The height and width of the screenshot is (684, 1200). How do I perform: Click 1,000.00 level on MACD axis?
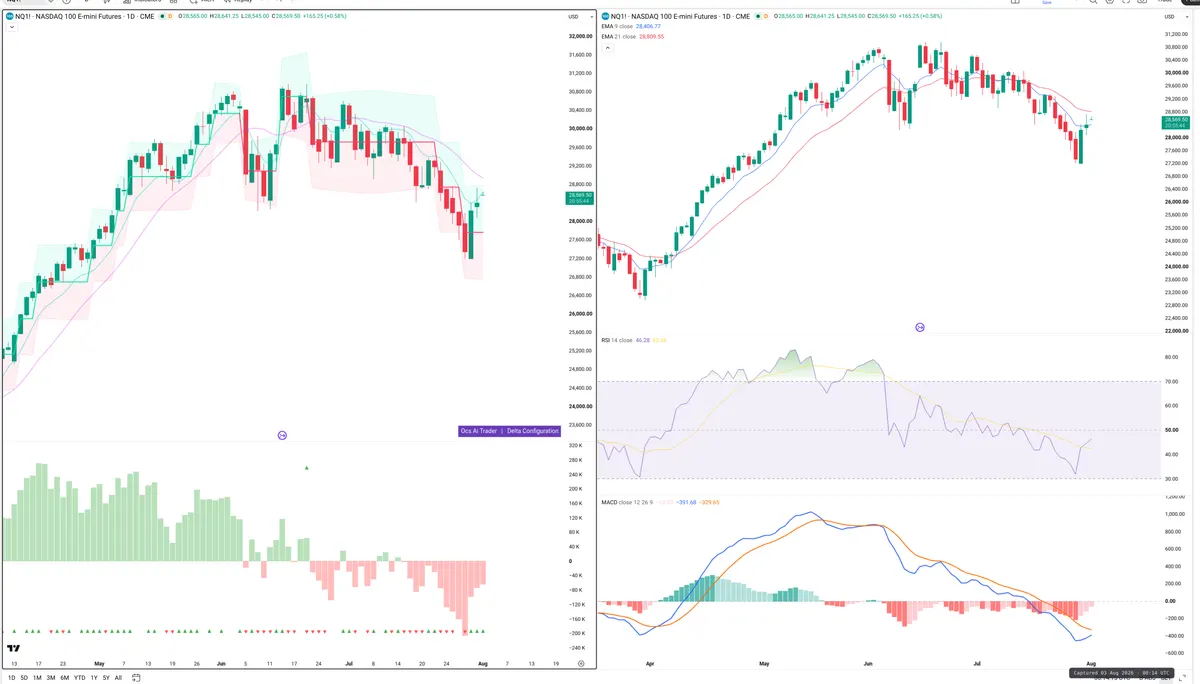[1175, 514]
